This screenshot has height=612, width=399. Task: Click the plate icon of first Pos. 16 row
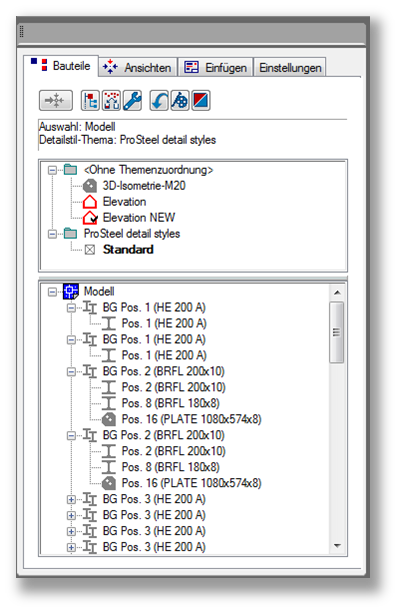coord(109,419)
